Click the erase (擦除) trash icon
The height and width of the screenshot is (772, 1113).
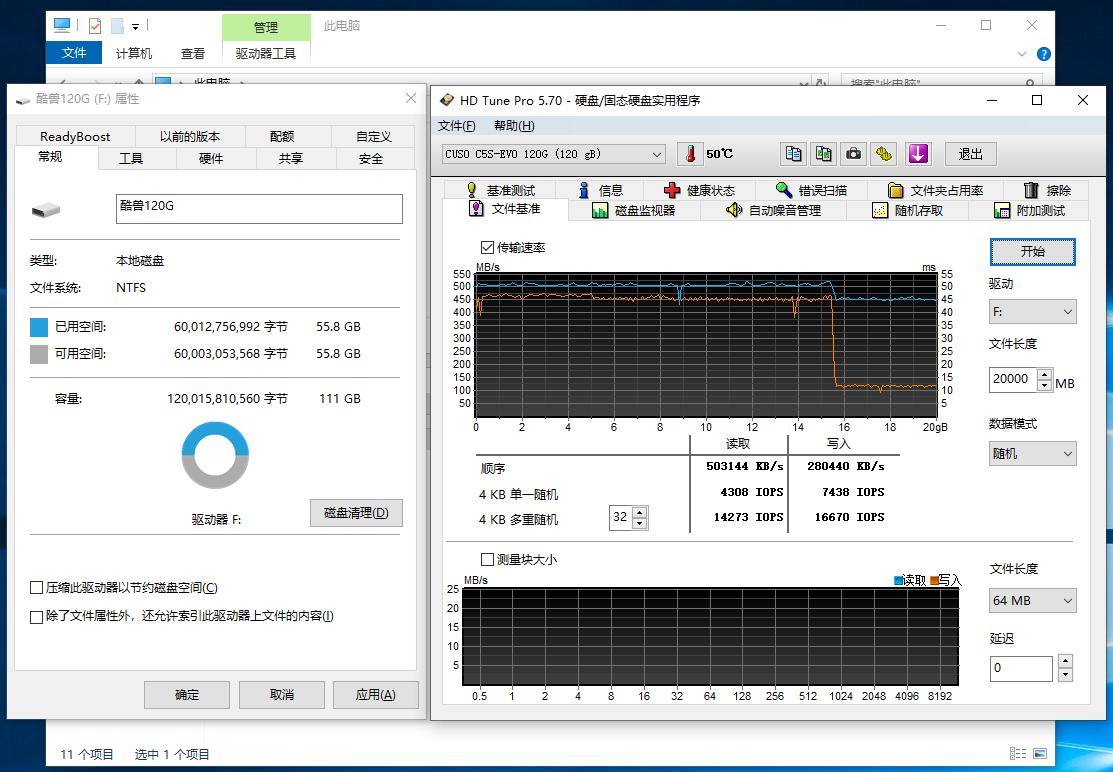[x=1033, y=190]
